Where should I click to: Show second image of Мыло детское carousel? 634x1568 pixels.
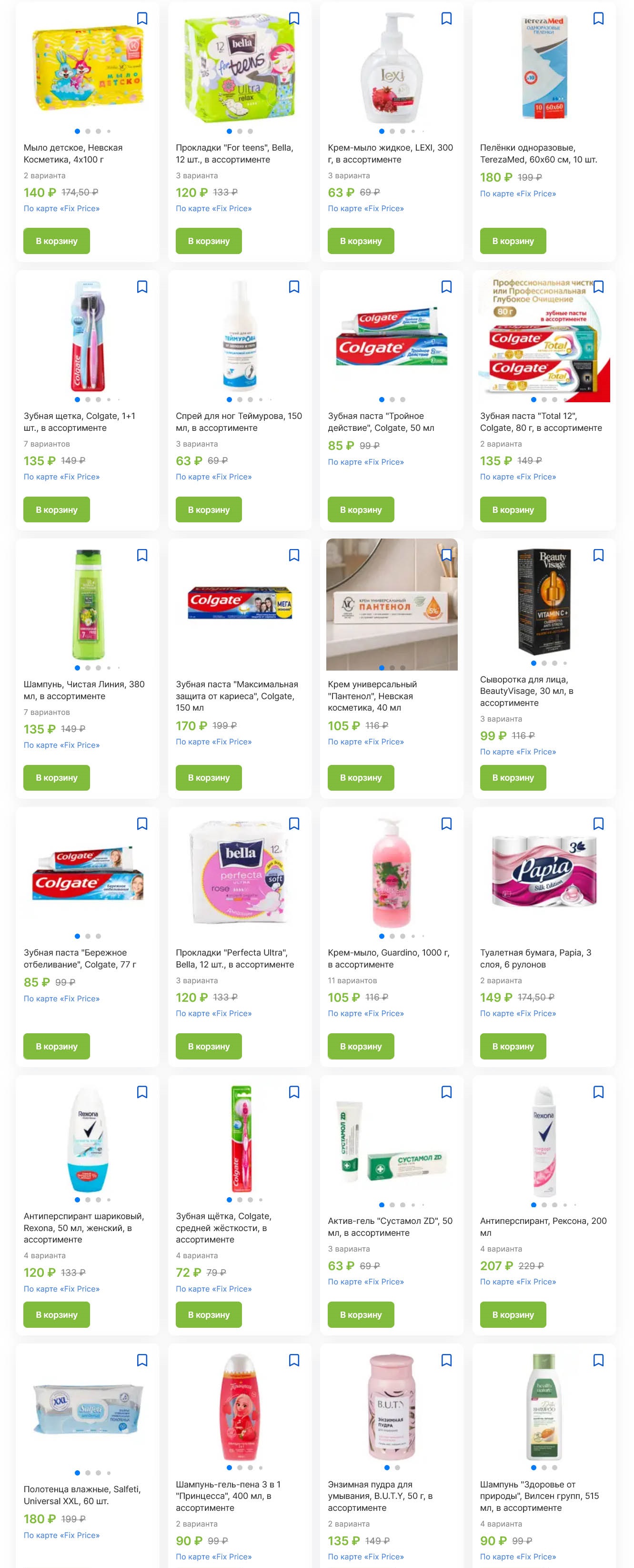coord(88,131)
